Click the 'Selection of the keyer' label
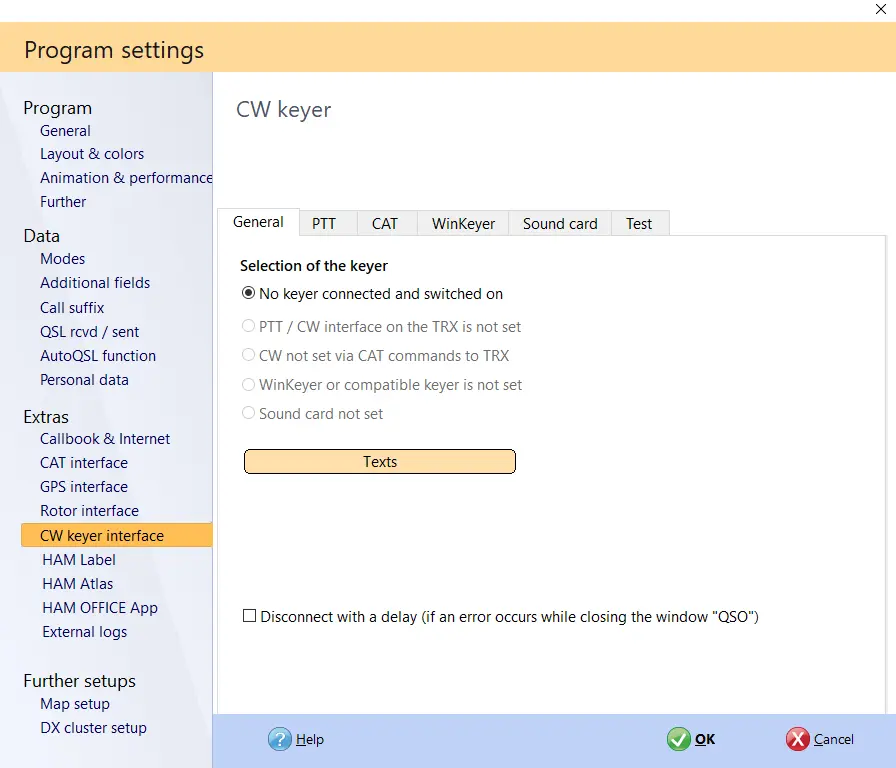This screenshot has width=896, height=768. [314, 266]
